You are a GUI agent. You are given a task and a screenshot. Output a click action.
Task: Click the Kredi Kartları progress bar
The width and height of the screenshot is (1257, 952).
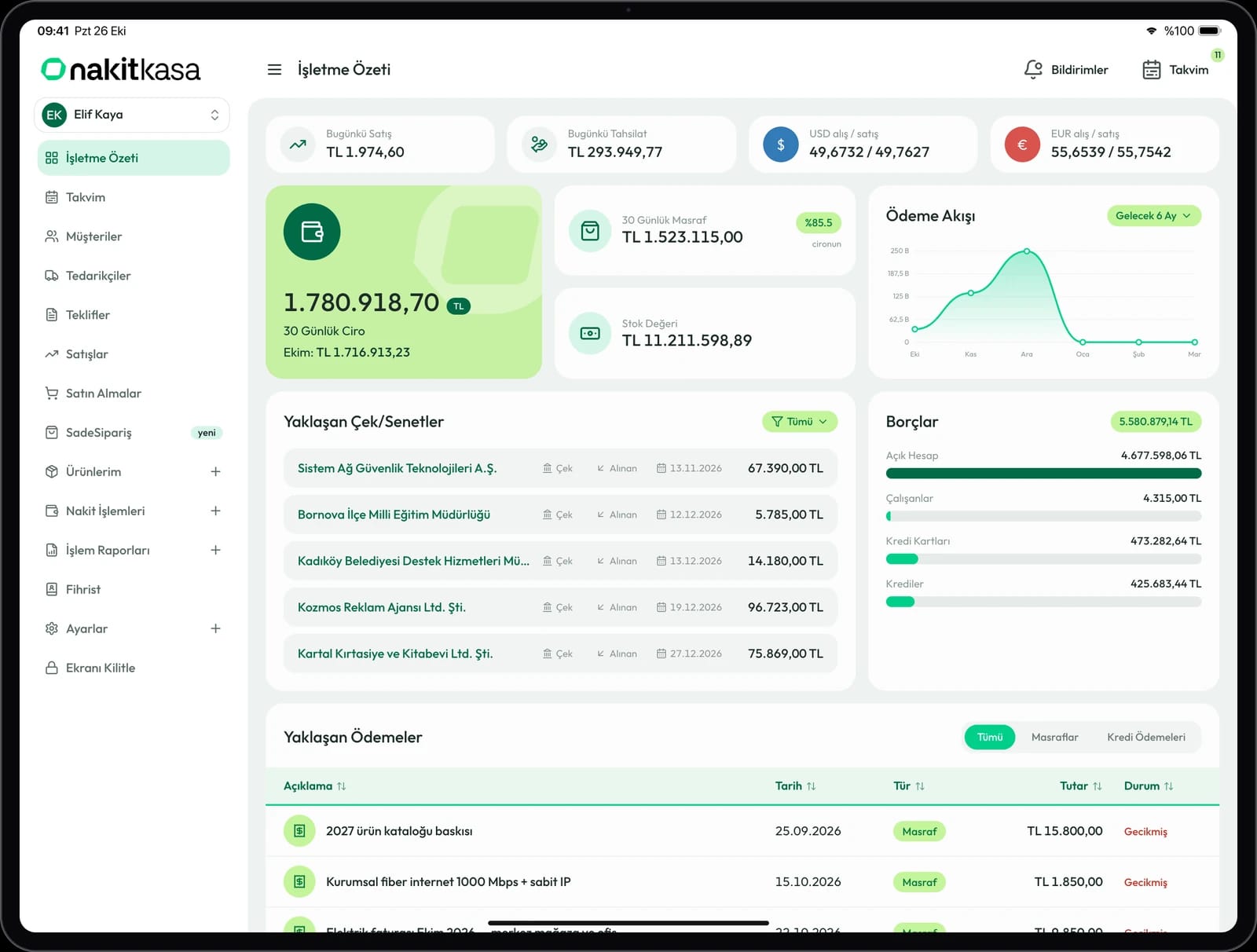click(1043, 559)
